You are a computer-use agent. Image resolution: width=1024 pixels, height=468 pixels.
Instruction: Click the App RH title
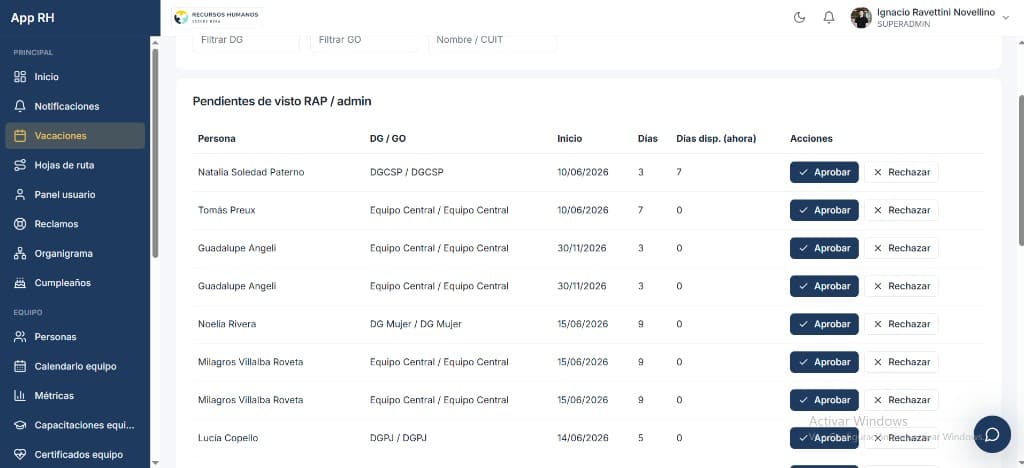32,18
